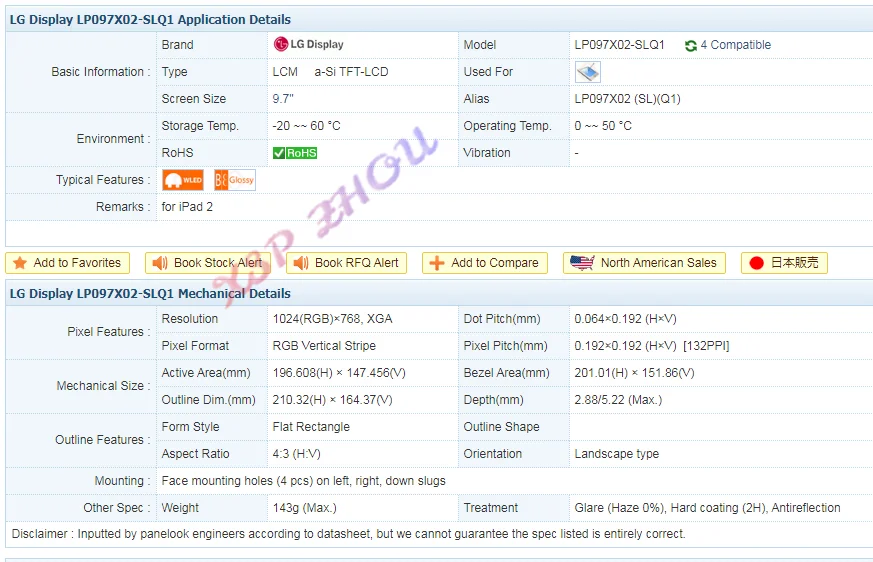Click the depth value 2.88/5.22 (Max.)
The image size is (873, 562).
tap(618, 399)
